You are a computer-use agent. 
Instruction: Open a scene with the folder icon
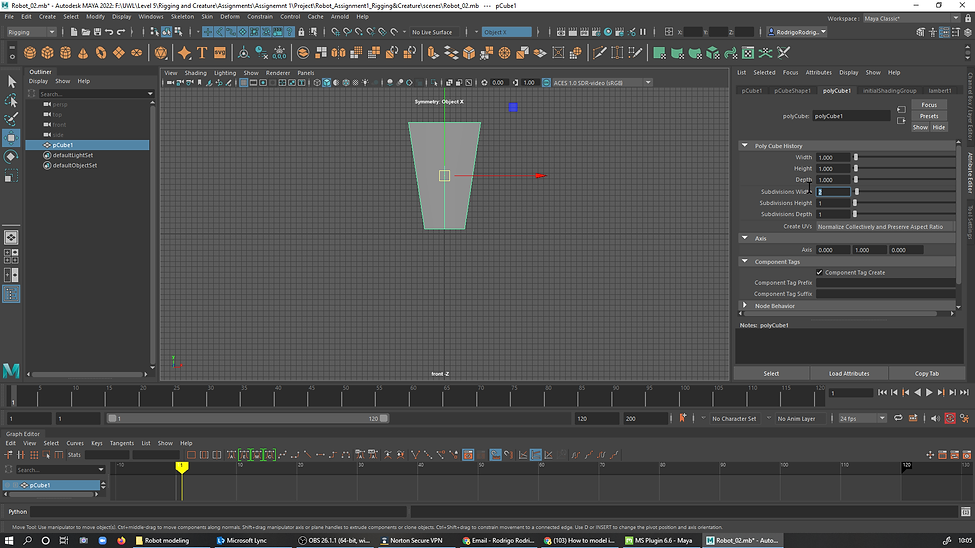coord(85,32)
